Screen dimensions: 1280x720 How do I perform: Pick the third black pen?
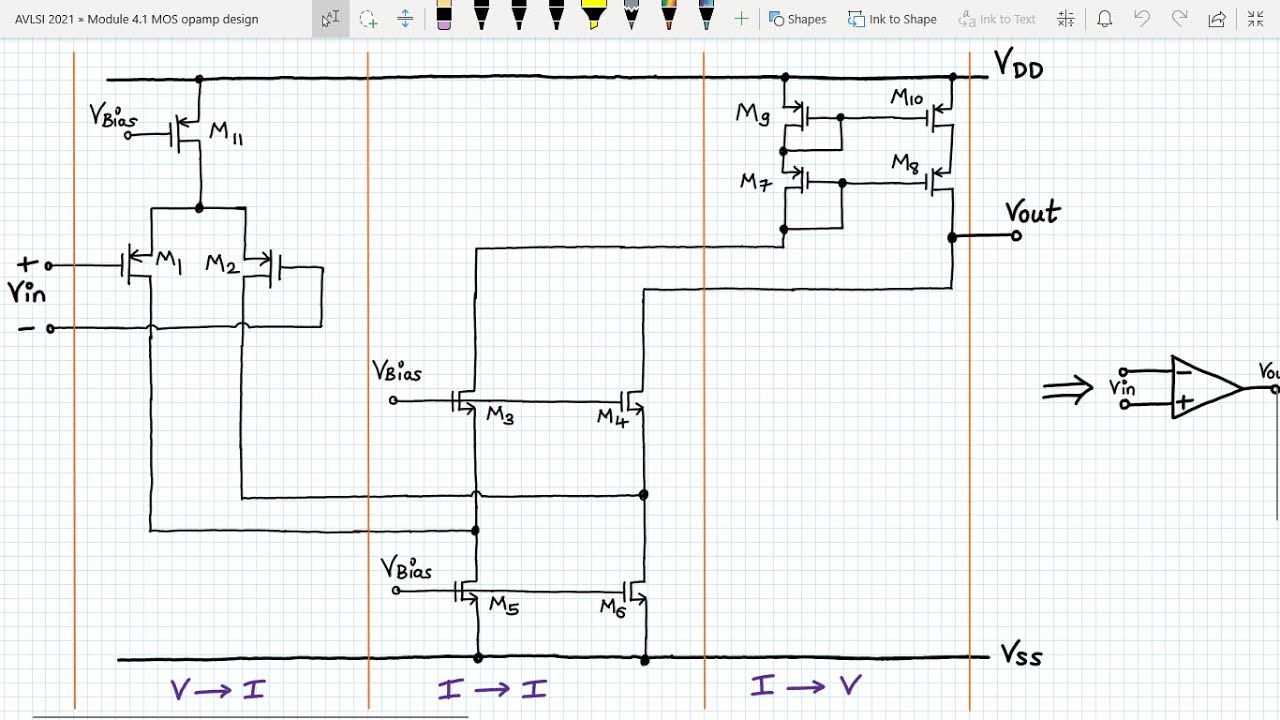coord(556,17)
